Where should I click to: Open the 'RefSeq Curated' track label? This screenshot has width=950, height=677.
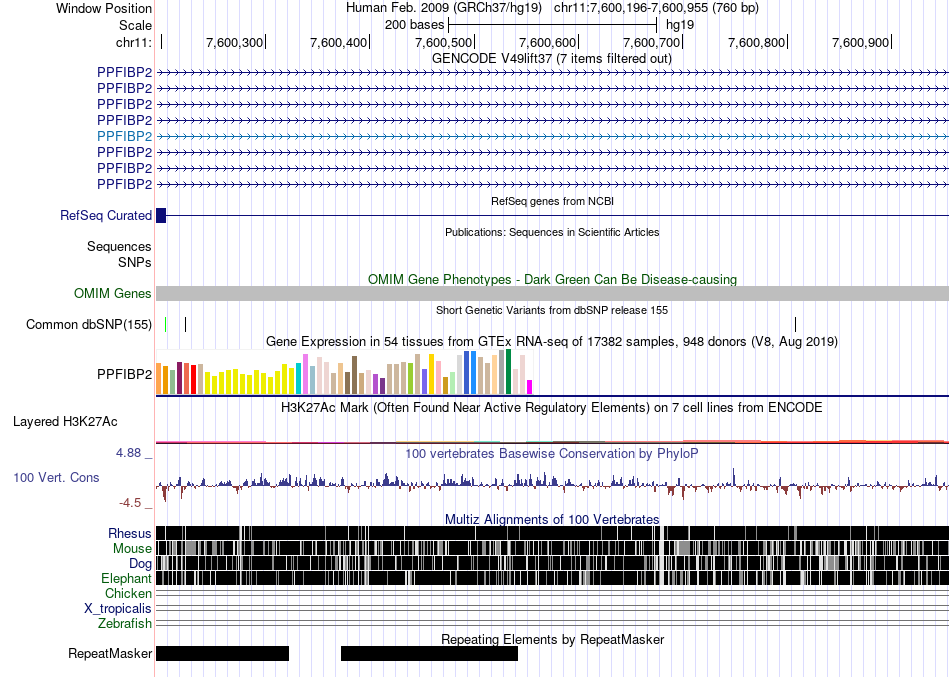coord(106,216)
